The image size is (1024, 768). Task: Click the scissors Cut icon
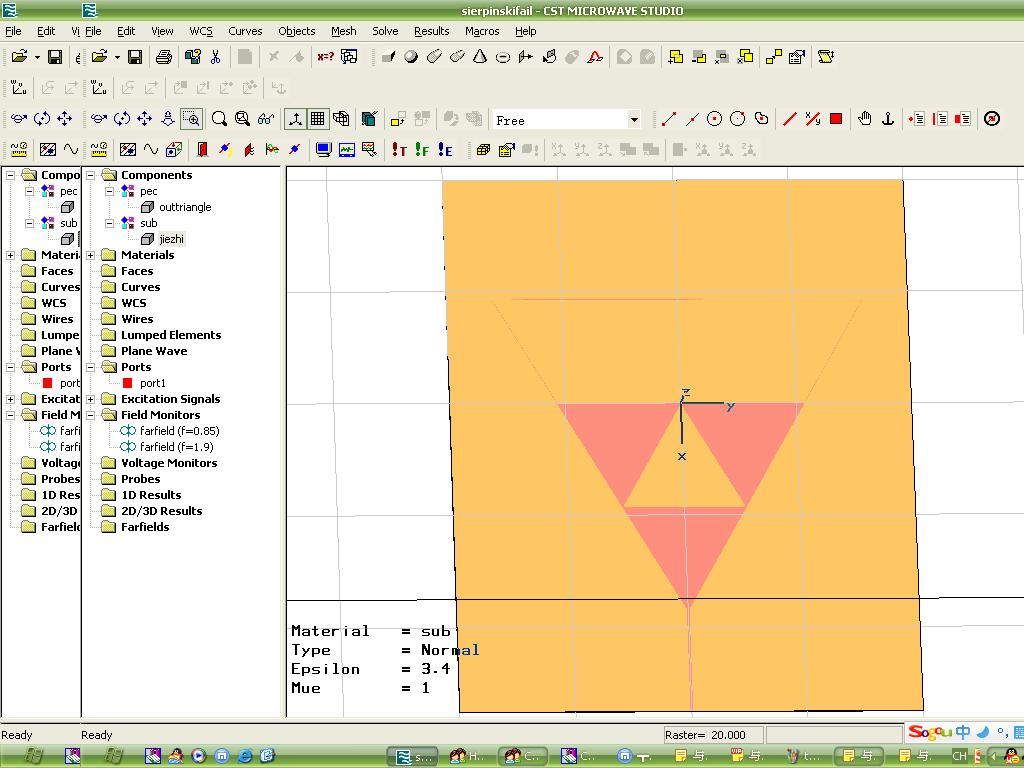pyautogui.click(x=216, y=57)
